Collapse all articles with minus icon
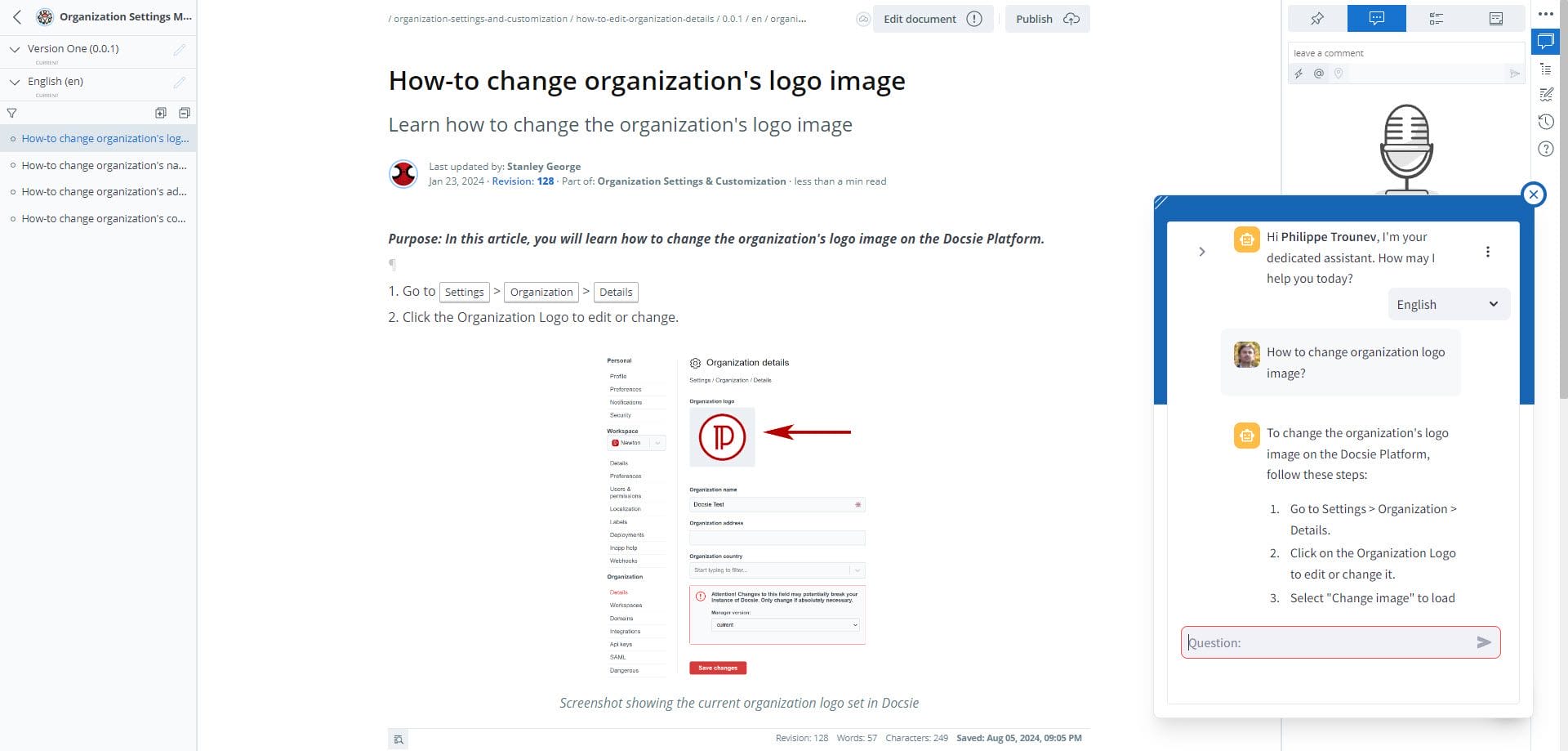The width and height of the screenshot is (1568, 751). [x=185, y=113]
